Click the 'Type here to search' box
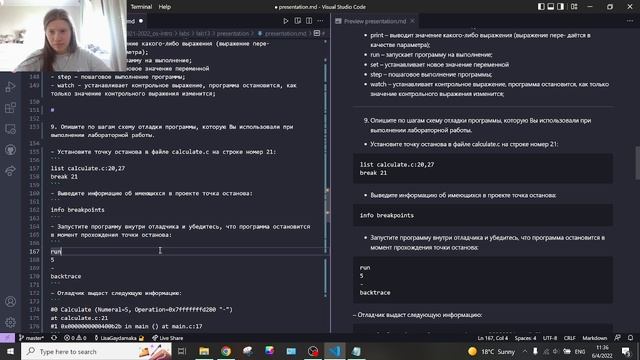 (96, 351)
